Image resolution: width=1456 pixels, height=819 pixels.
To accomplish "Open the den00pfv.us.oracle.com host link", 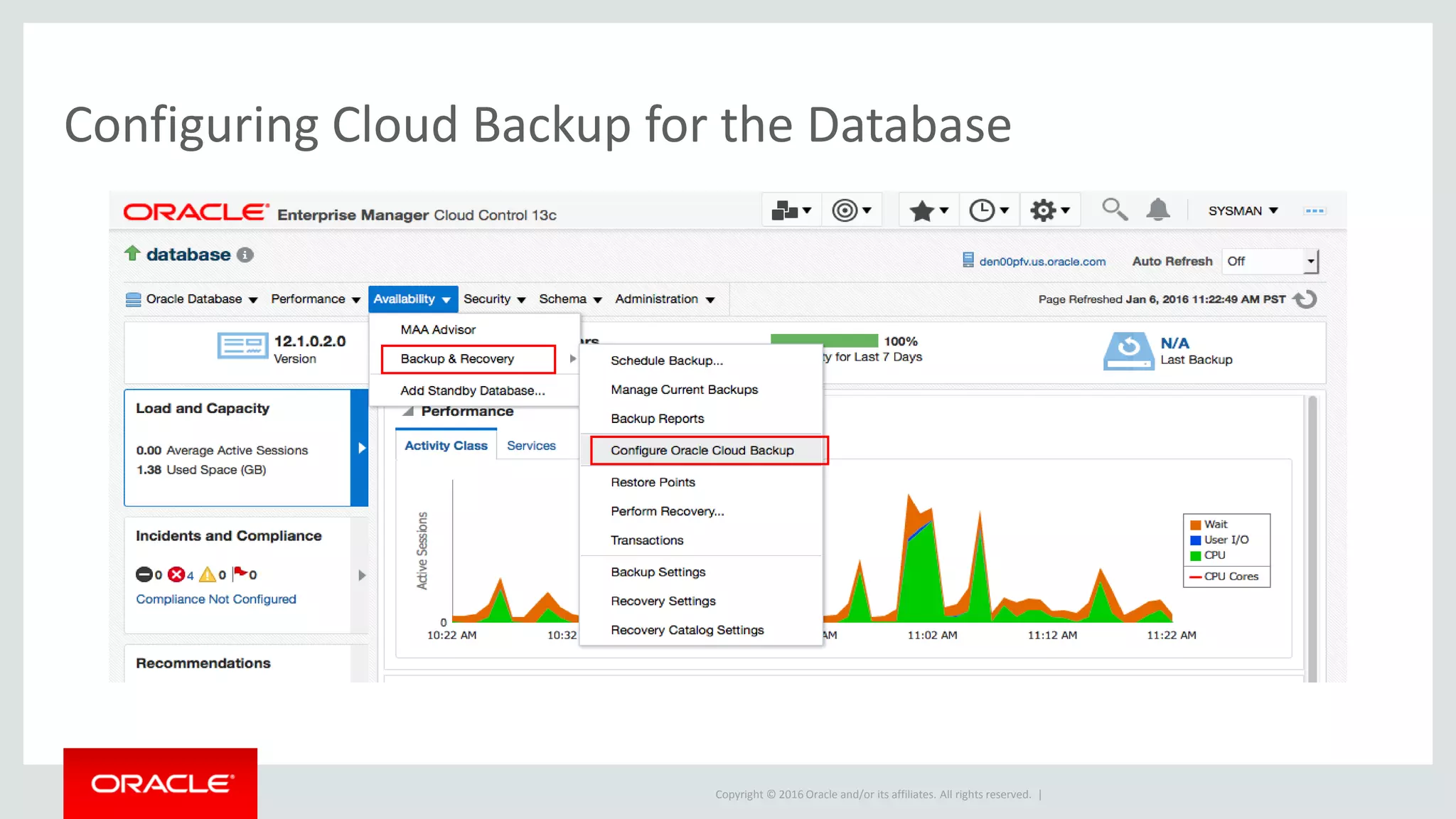I will tap(1042, 262).
